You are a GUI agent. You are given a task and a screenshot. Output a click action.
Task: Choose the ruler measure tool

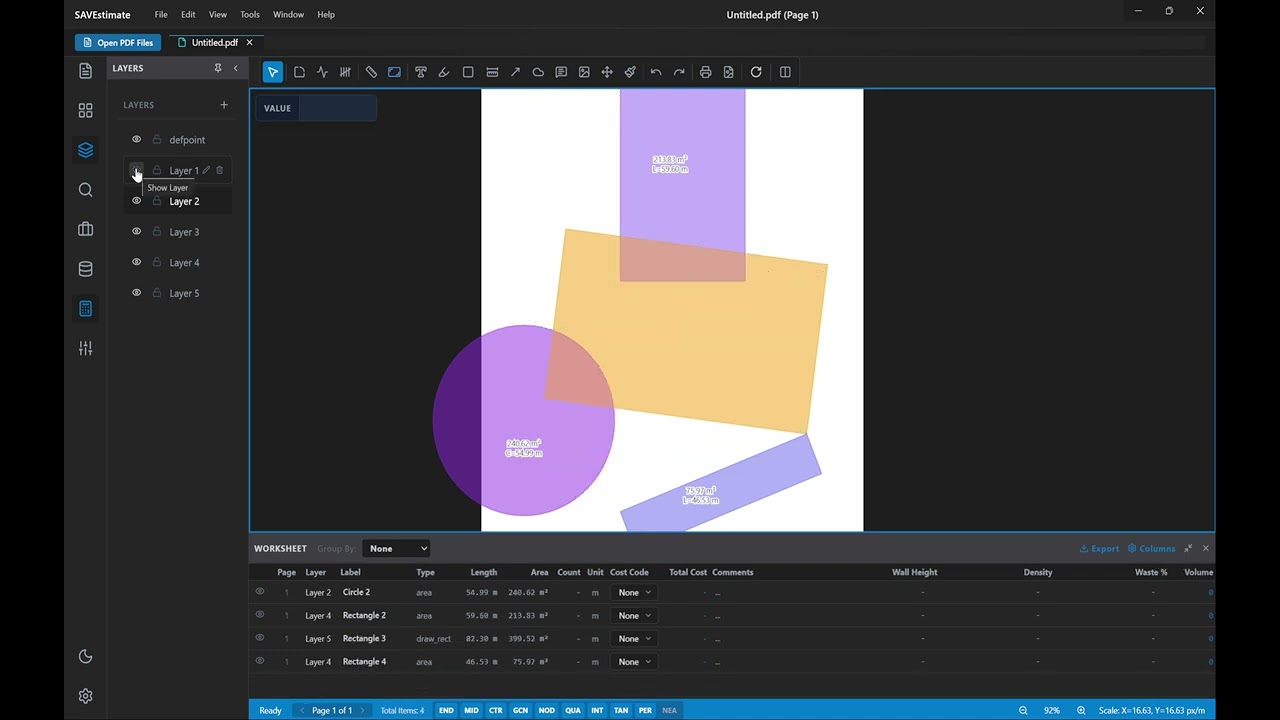371,72
